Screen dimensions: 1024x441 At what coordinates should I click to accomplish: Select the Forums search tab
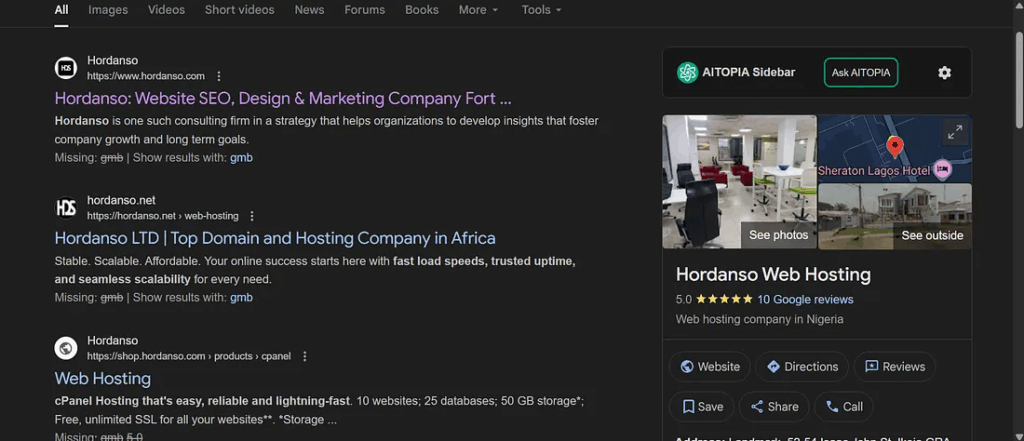point(364,10)
